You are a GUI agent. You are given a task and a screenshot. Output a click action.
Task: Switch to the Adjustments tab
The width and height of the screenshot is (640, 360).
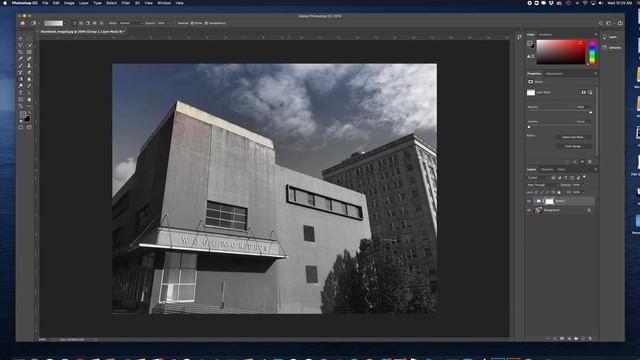[x=554, y=74]
